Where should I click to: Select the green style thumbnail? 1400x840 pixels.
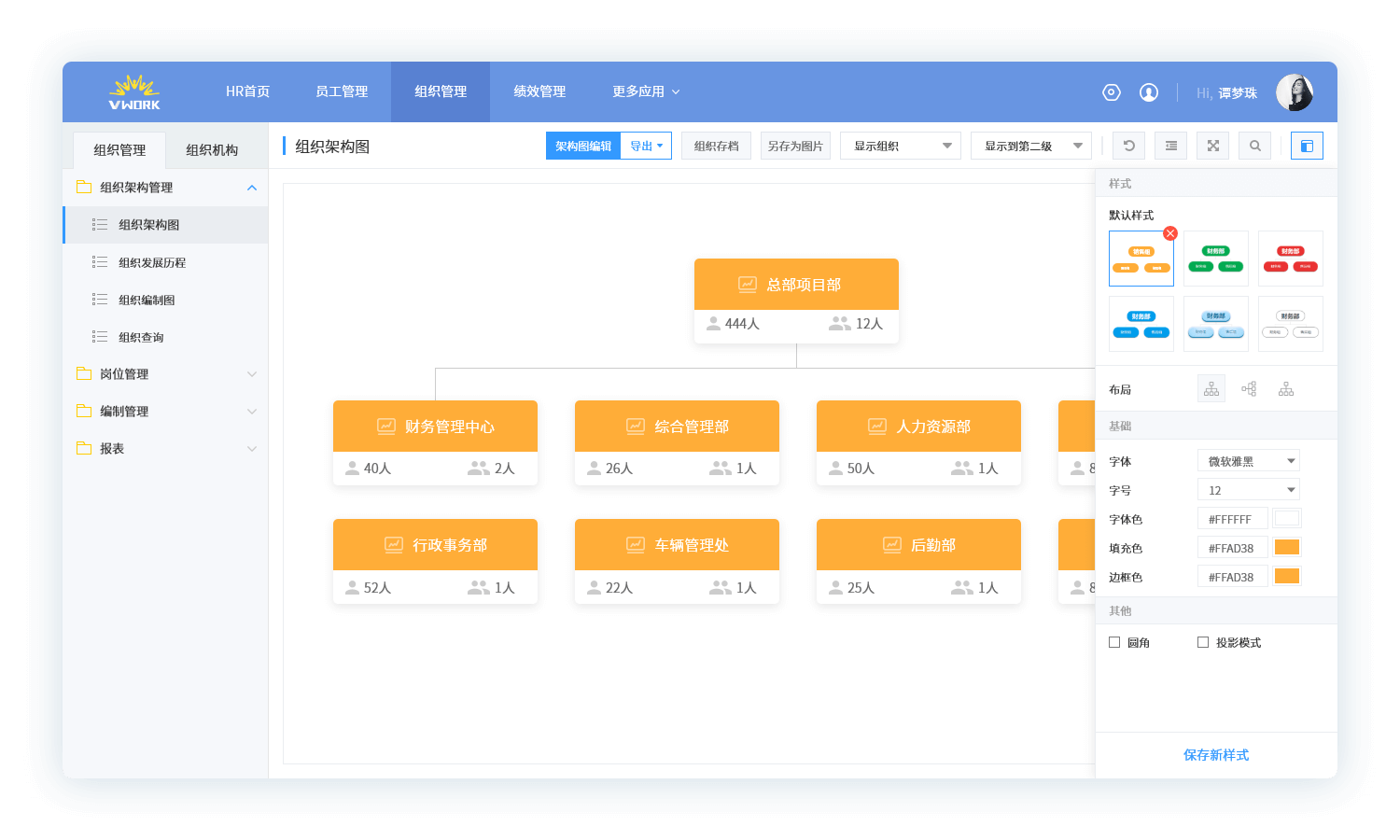[1216, 259]
